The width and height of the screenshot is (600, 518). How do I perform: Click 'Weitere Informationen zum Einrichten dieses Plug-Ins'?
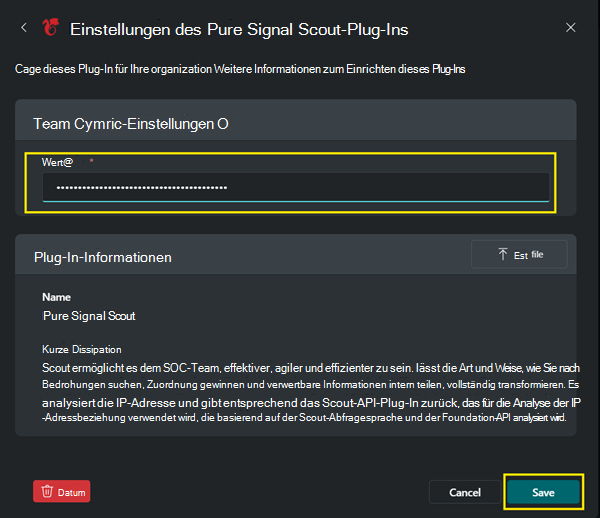[339, 69]
